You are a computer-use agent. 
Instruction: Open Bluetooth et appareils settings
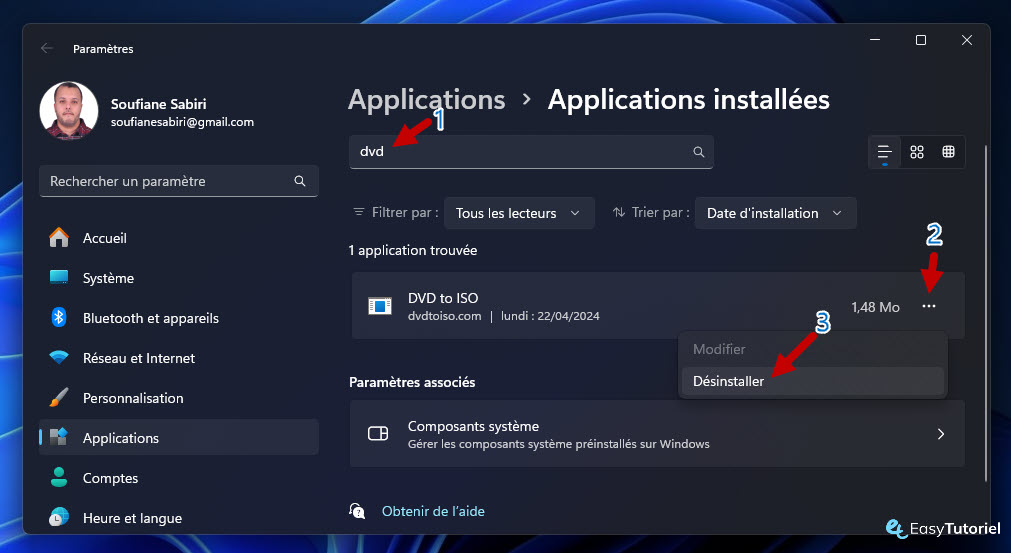[x=179, y=318]
